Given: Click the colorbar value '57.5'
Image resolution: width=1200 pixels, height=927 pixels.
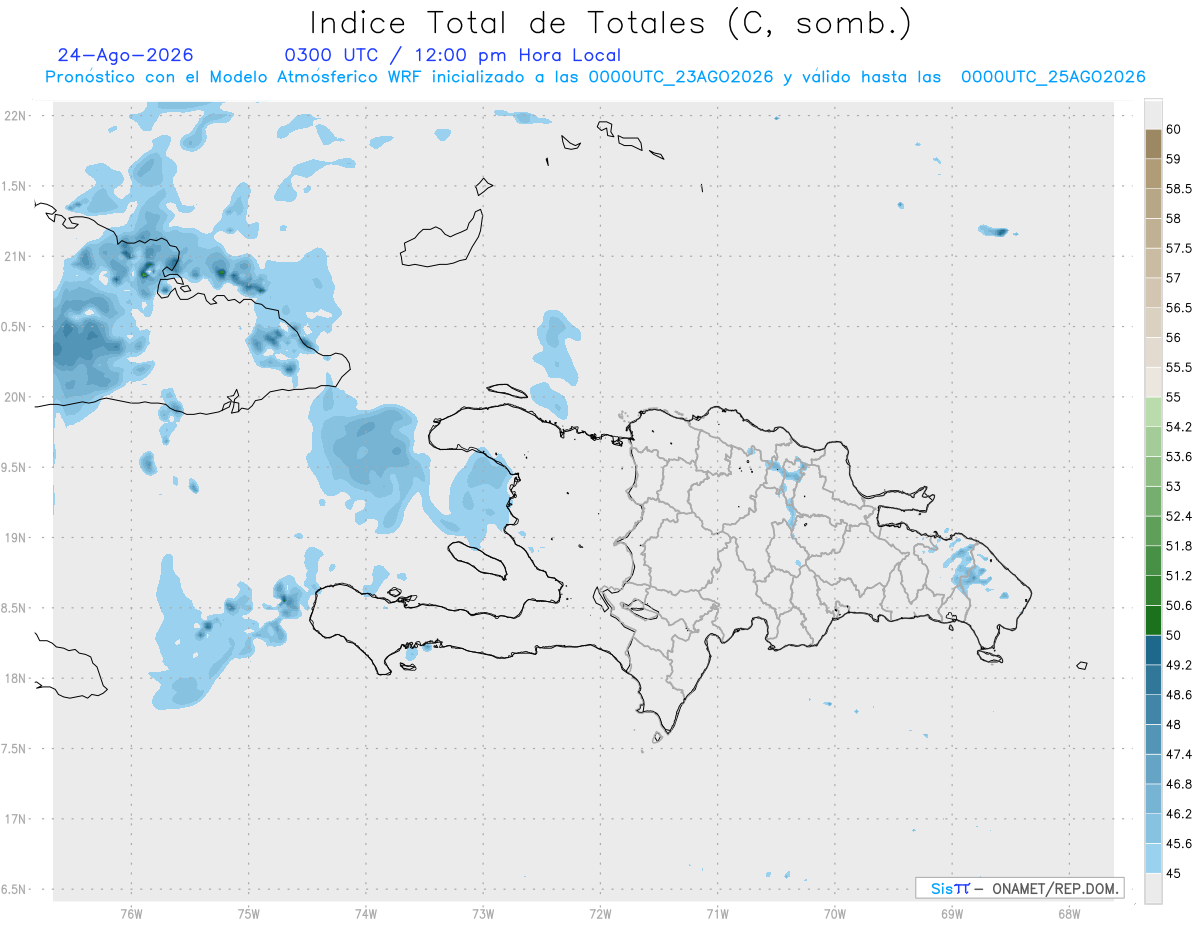Looking at the screenshot, I should point(1178,248).
